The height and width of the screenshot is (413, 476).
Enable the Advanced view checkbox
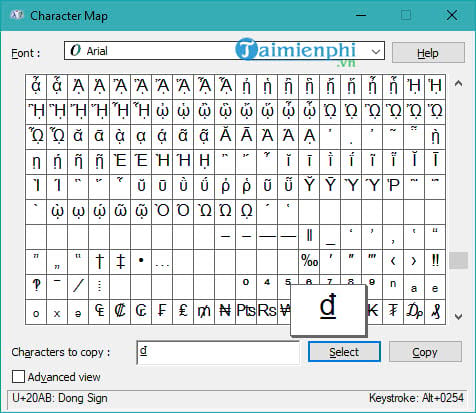18,377
